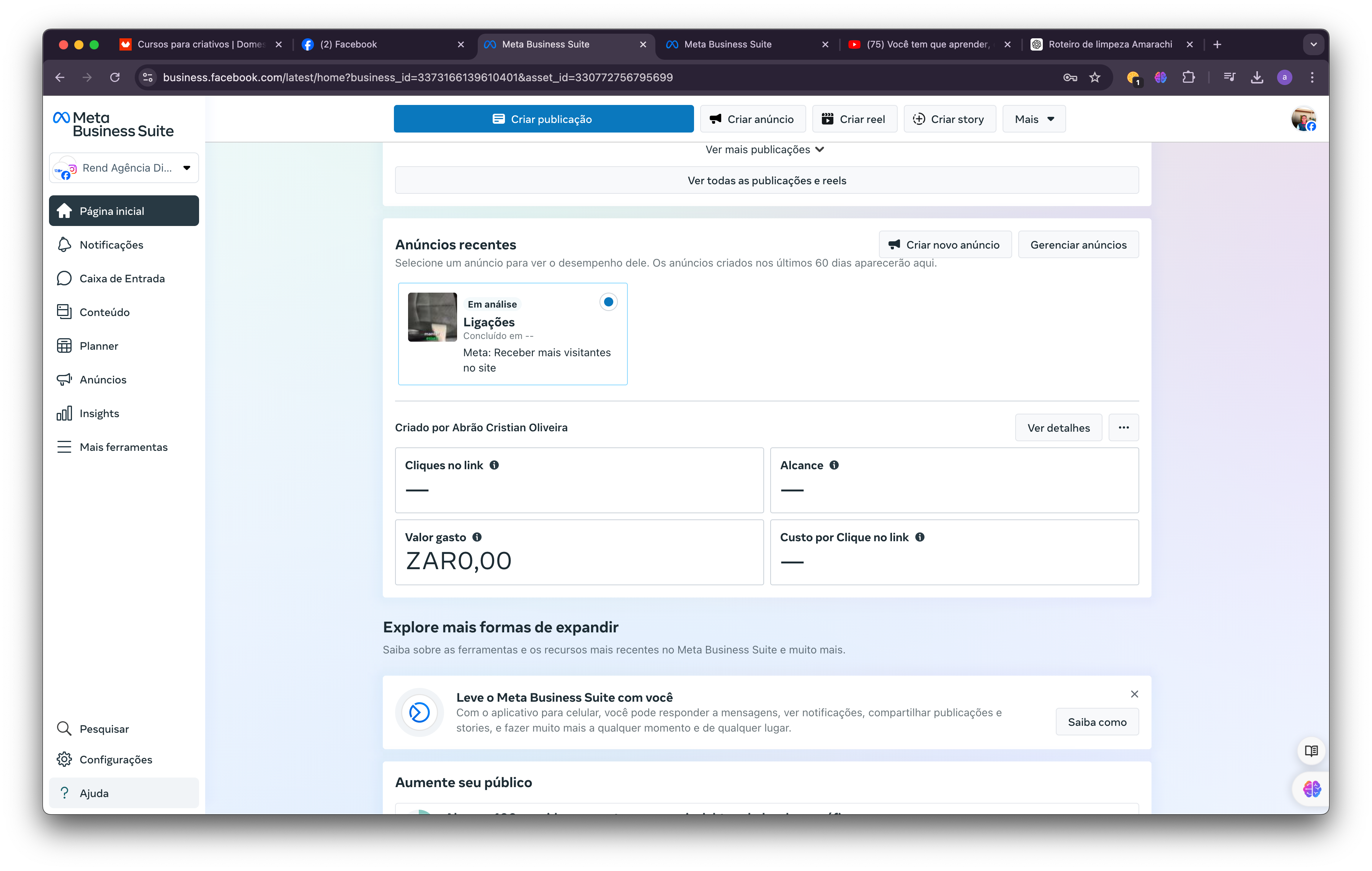Reload the page with browser refresh icon

point(115,77)
